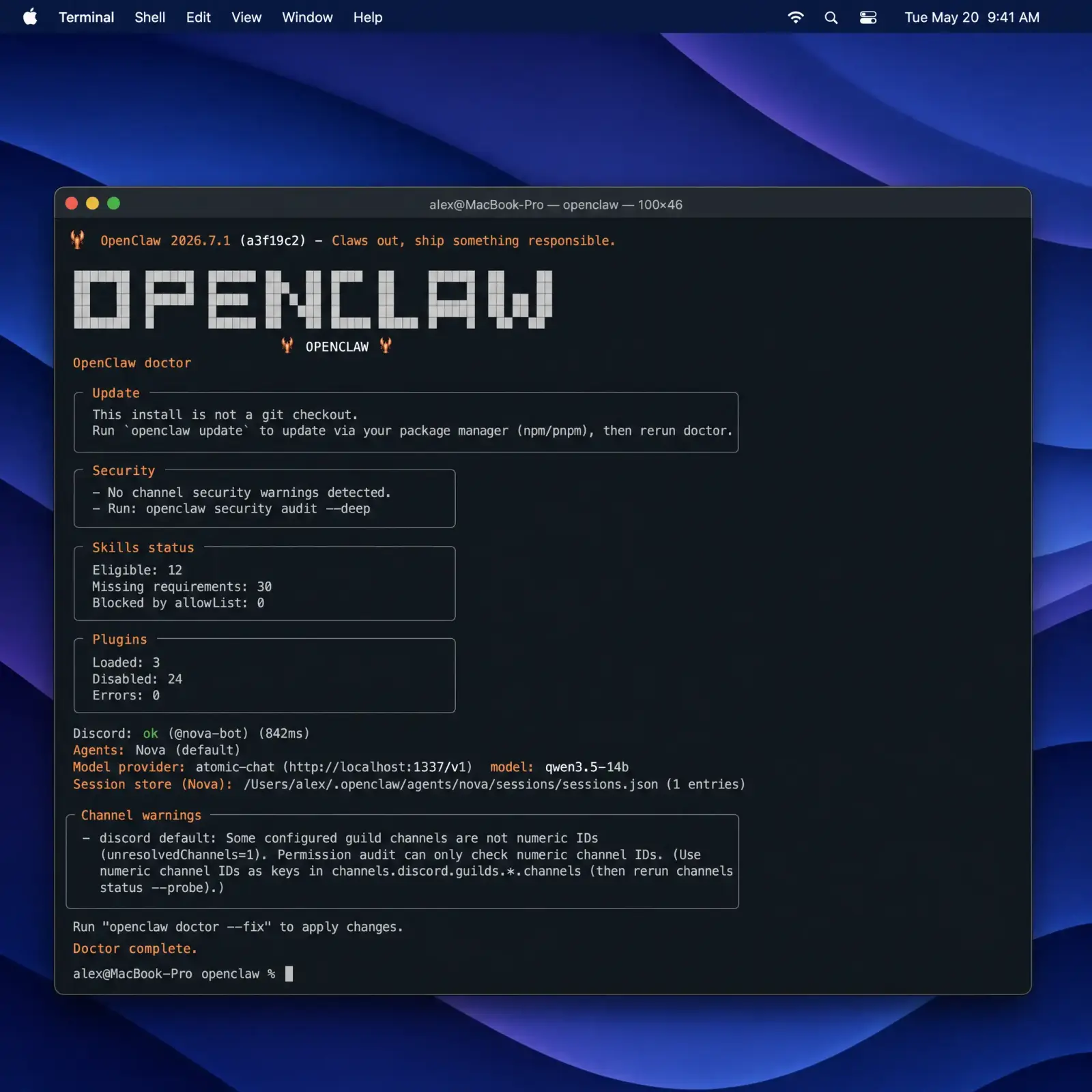Open the Help menu
The image size is (1092, 1092).
(368, 17)
